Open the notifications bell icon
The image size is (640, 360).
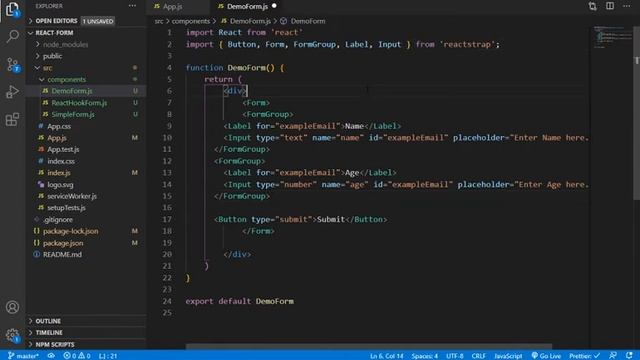coord(629,356)
